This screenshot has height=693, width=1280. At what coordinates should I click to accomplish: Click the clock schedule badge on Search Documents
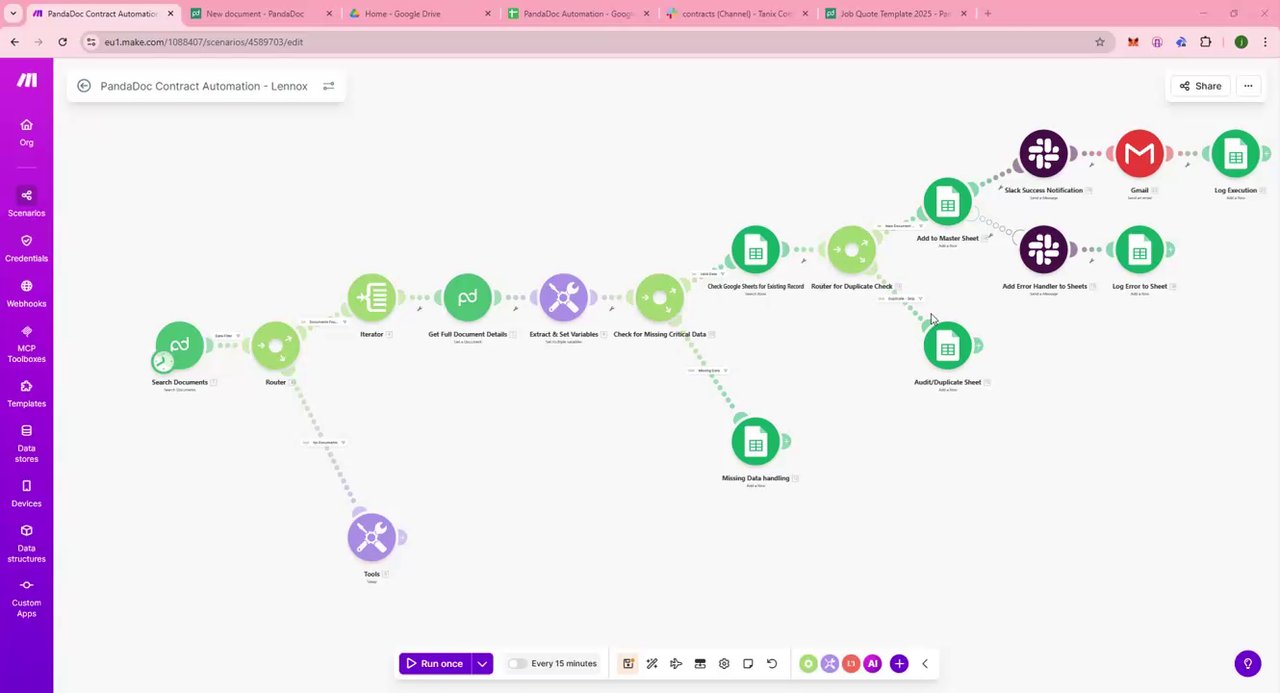tap(163, 361)
